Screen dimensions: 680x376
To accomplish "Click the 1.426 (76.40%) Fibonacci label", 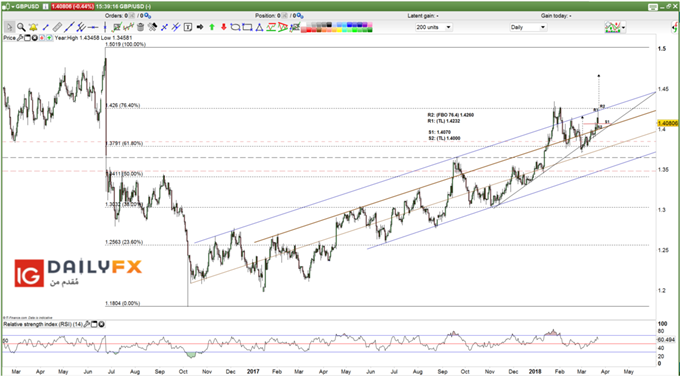I will (x=123, y=105).
